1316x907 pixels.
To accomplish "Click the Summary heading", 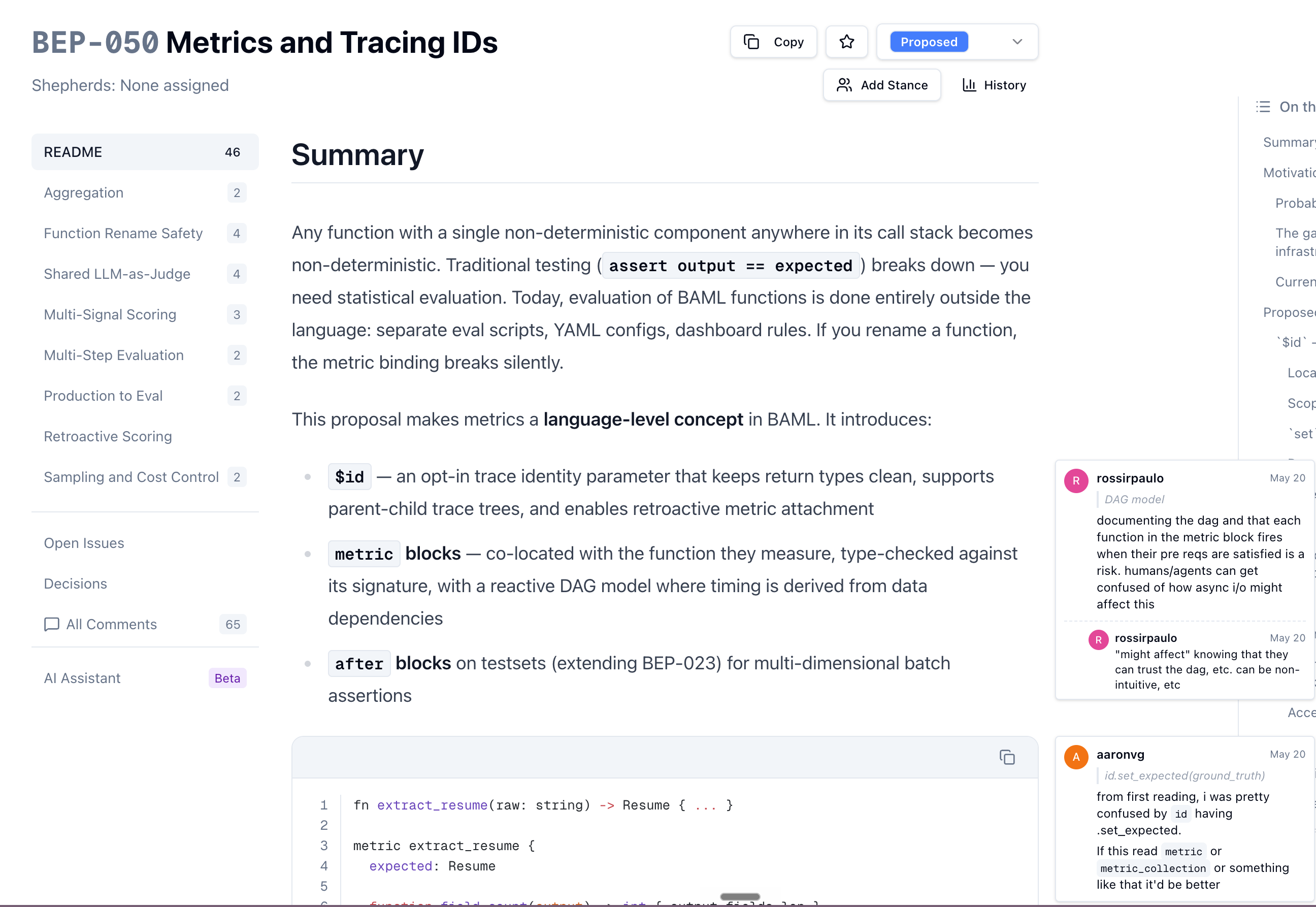I will pyautogui.click(x=358, y=154).
